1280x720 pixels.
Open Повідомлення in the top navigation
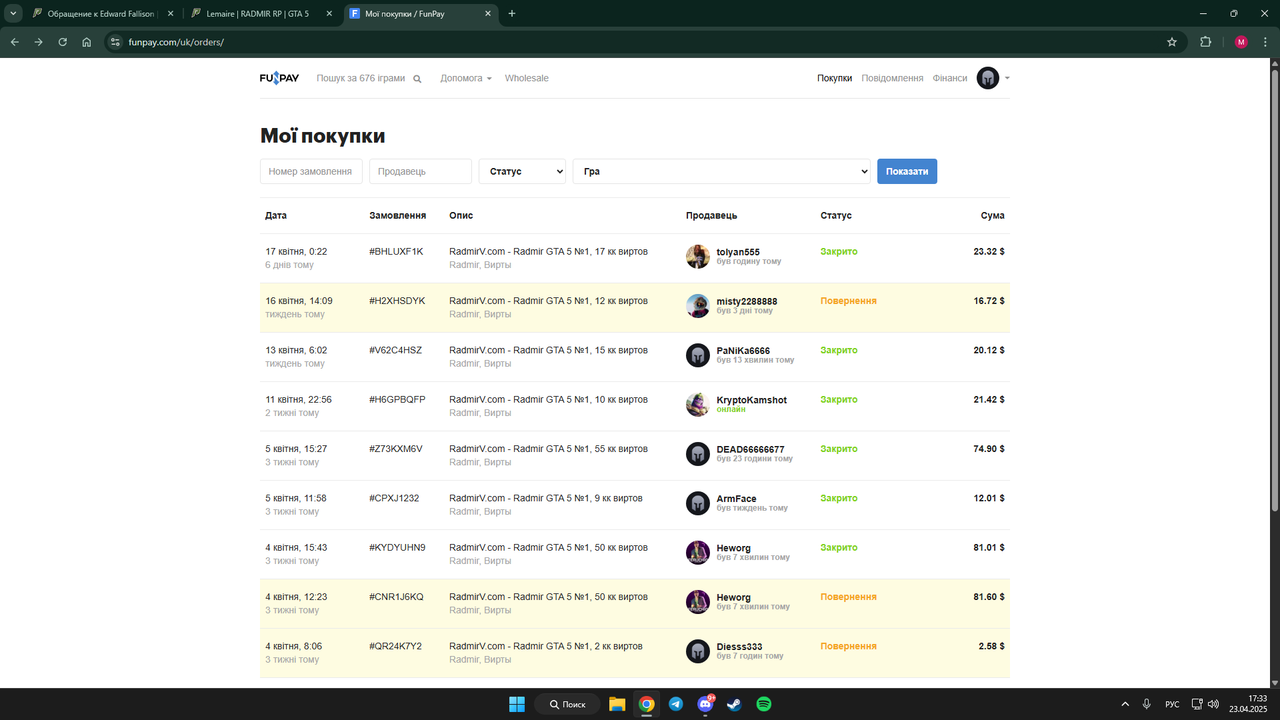click(892, 78)
